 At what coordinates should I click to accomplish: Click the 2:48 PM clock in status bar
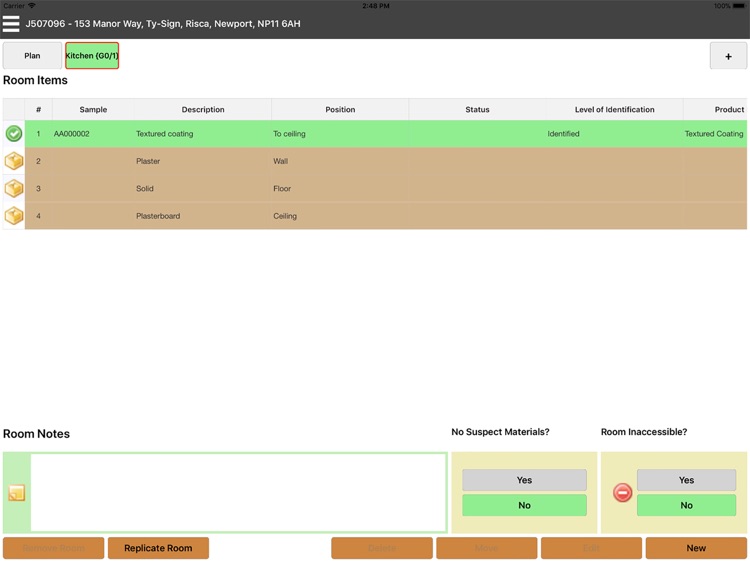376,6
